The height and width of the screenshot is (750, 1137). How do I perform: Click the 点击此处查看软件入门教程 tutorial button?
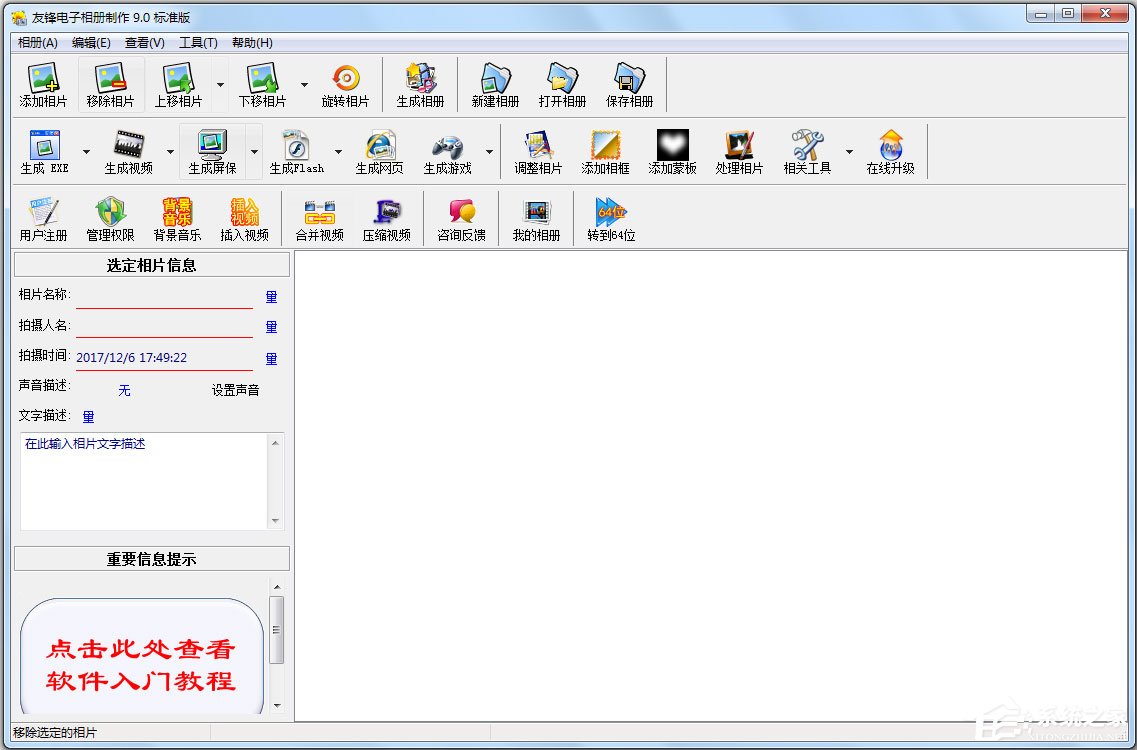click(141, 664)
